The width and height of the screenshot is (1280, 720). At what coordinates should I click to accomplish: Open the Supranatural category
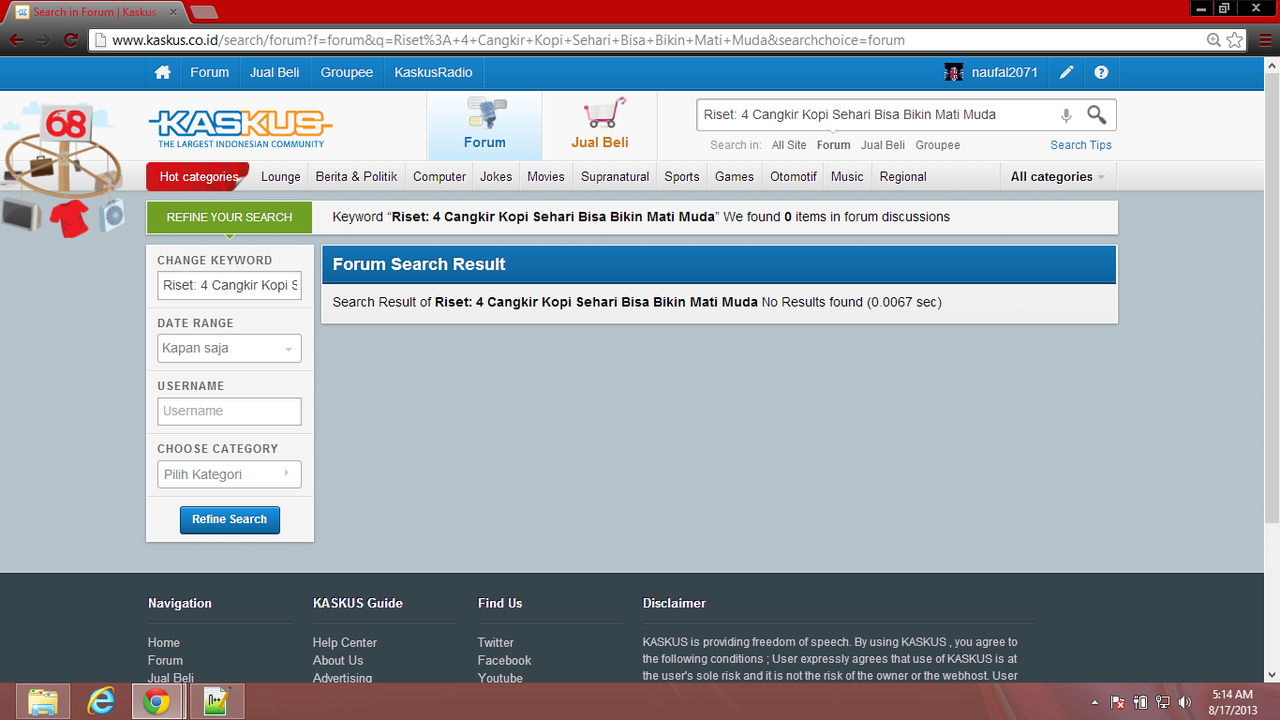(615, 177)
